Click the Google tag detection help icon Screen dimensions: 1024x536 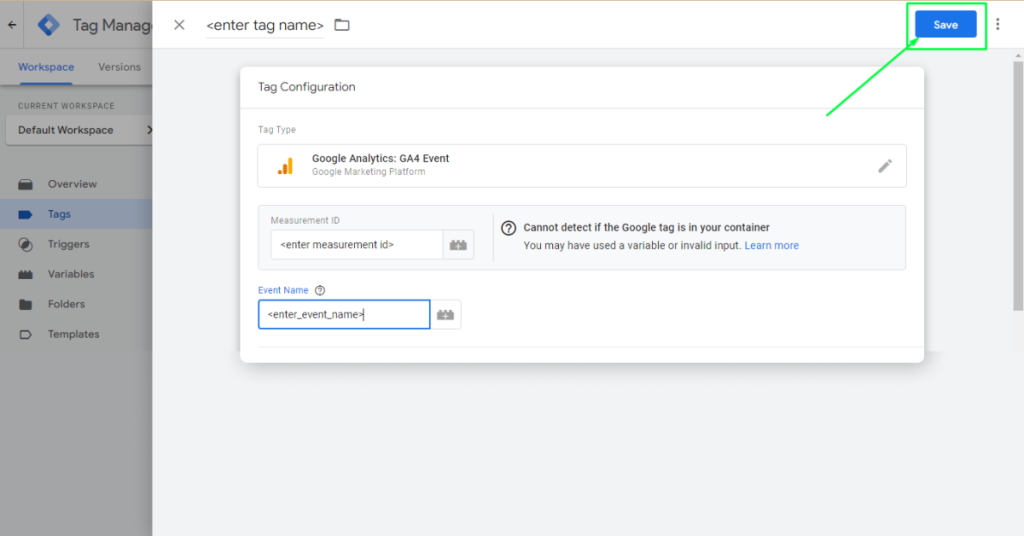(x=508, y=228)
